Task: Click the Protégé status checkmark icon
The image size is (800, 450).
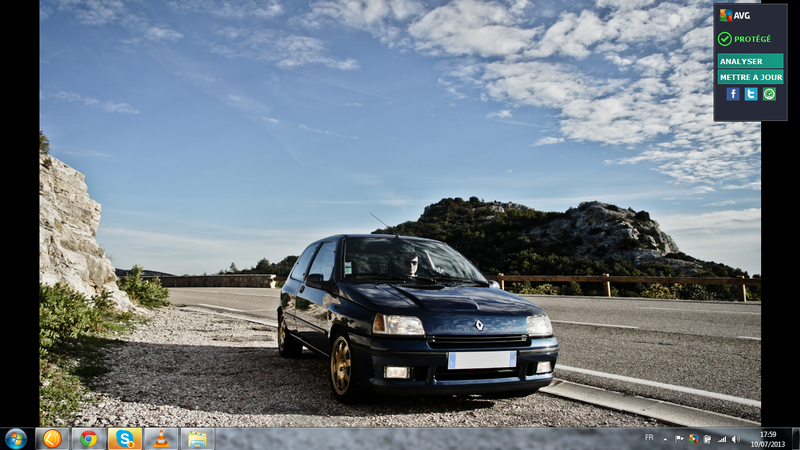Action: (x=724, y=39)
